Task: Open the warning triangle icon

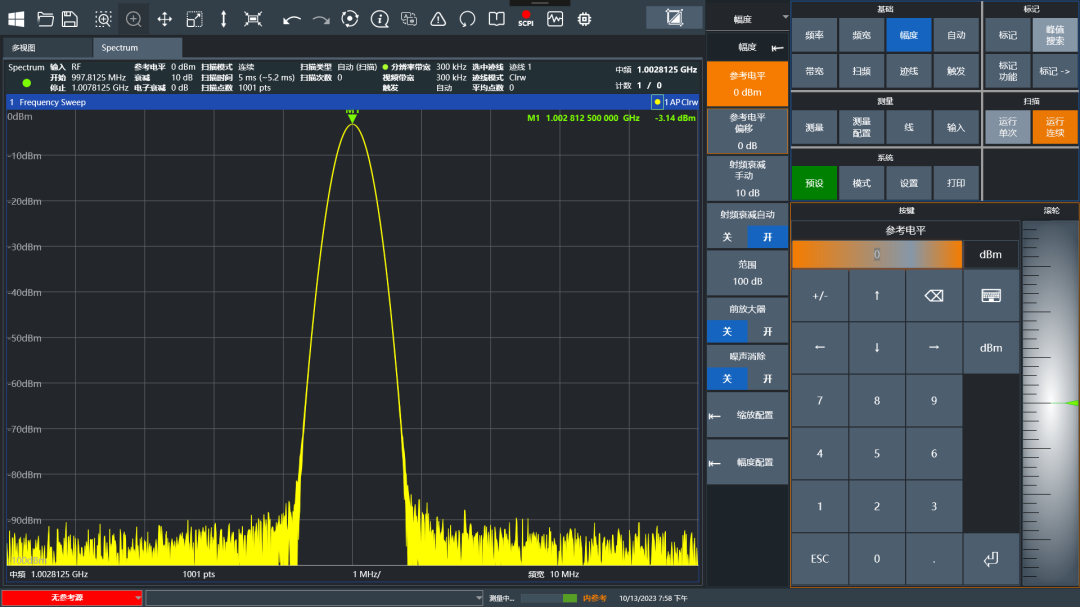Action: [x=438, y=19]
